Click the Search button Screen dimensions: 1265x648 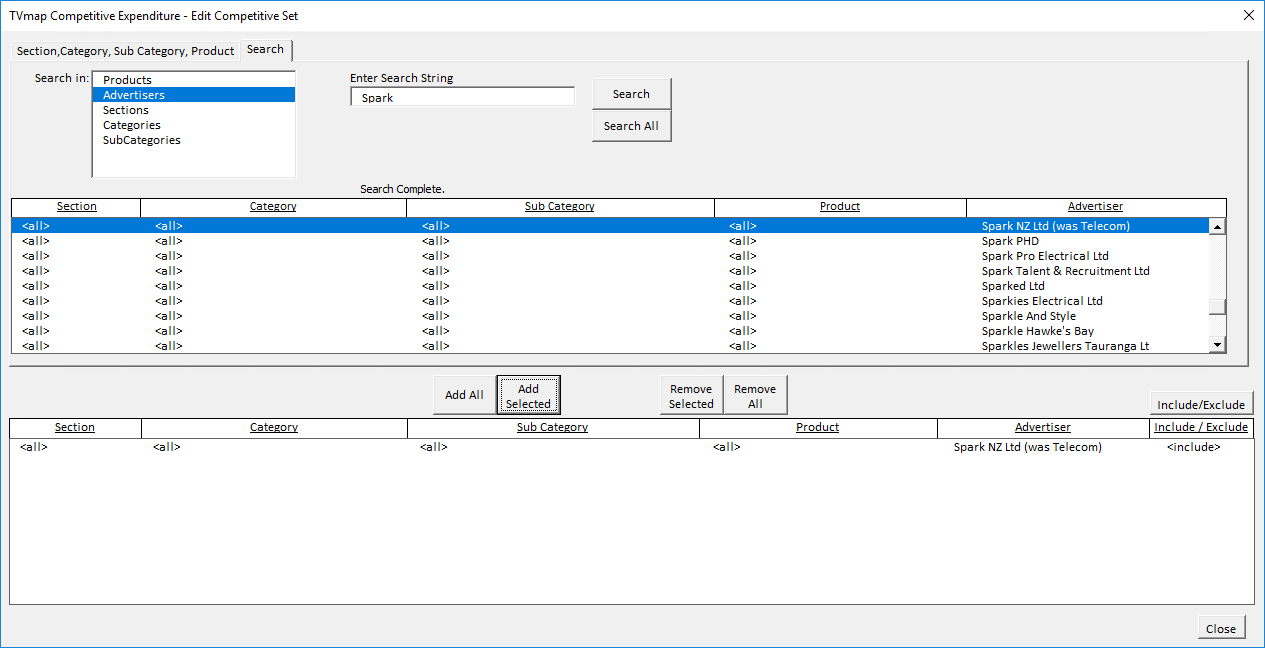(631, 94)
